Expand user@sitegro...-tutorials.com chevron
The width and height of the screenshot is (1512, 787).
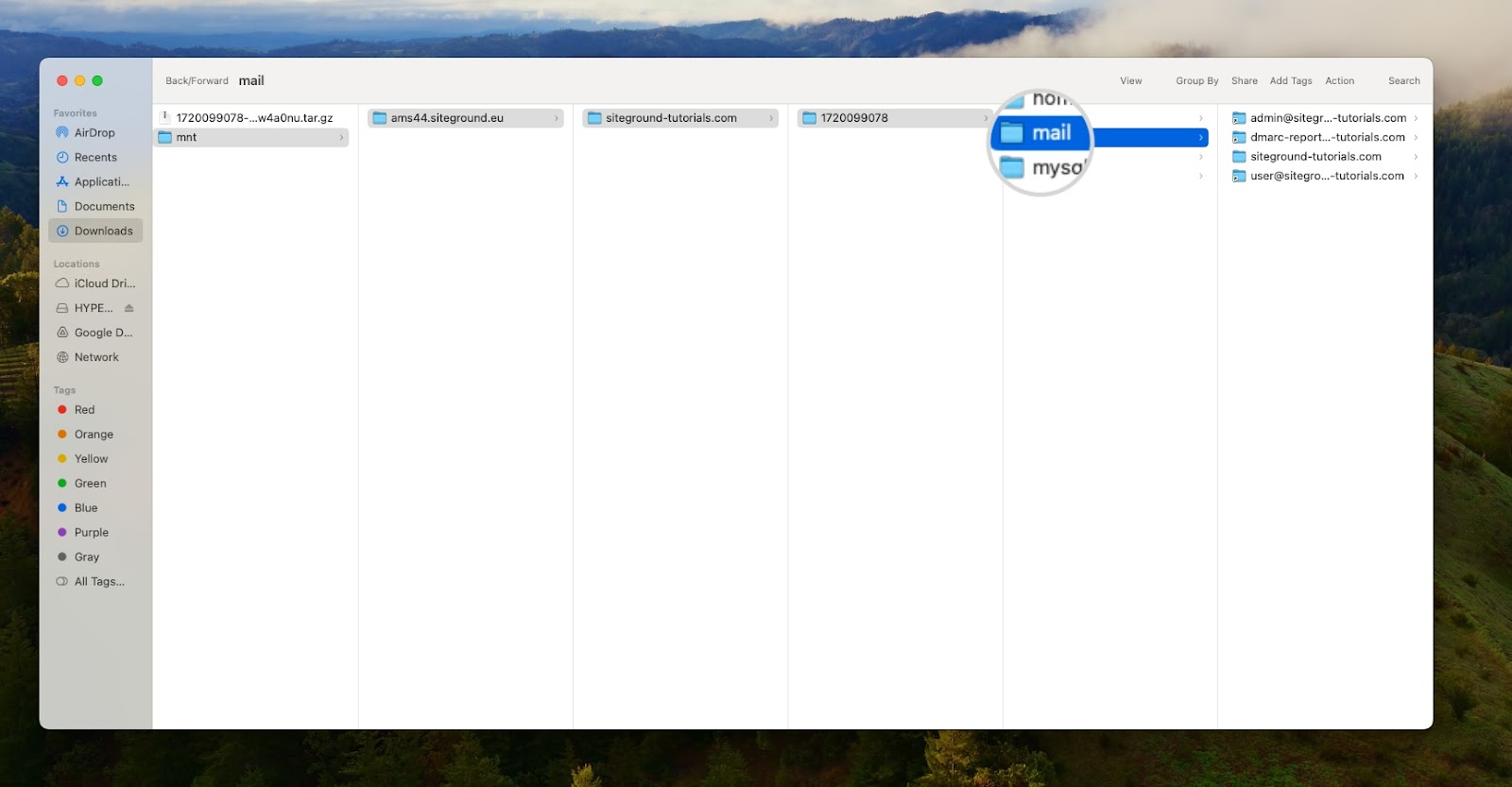coord(1416,176)
